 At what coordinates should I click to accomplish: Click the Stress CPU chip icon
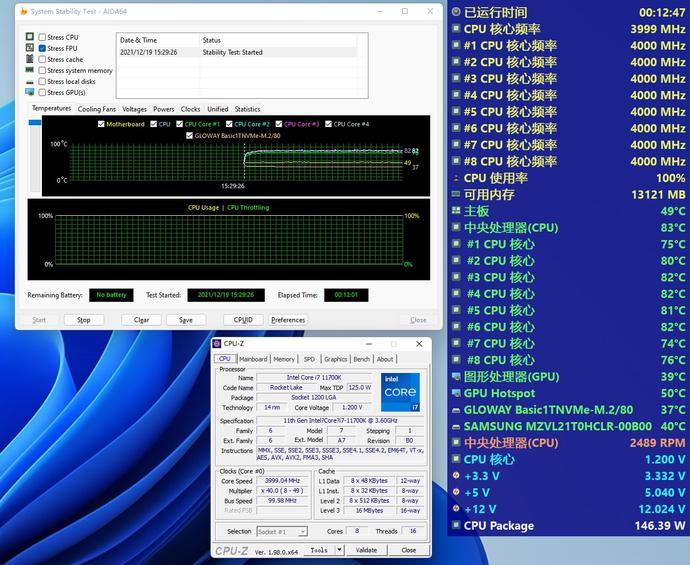[29, 37]
